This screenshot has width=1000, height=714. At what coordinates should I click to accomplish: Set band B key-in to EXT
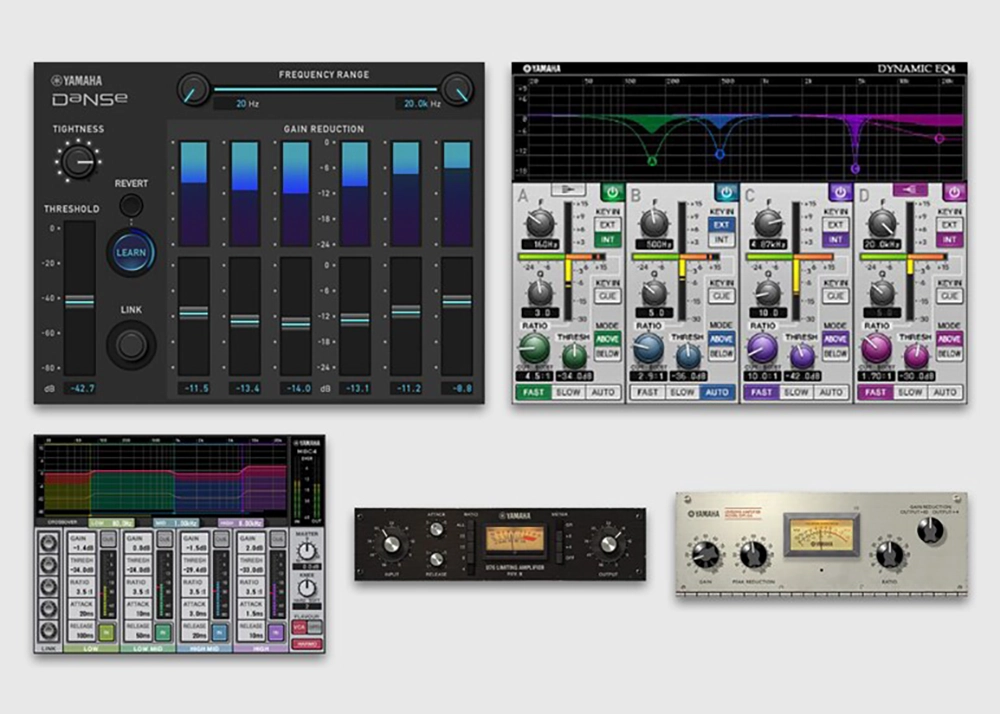[x=721, y=225]
